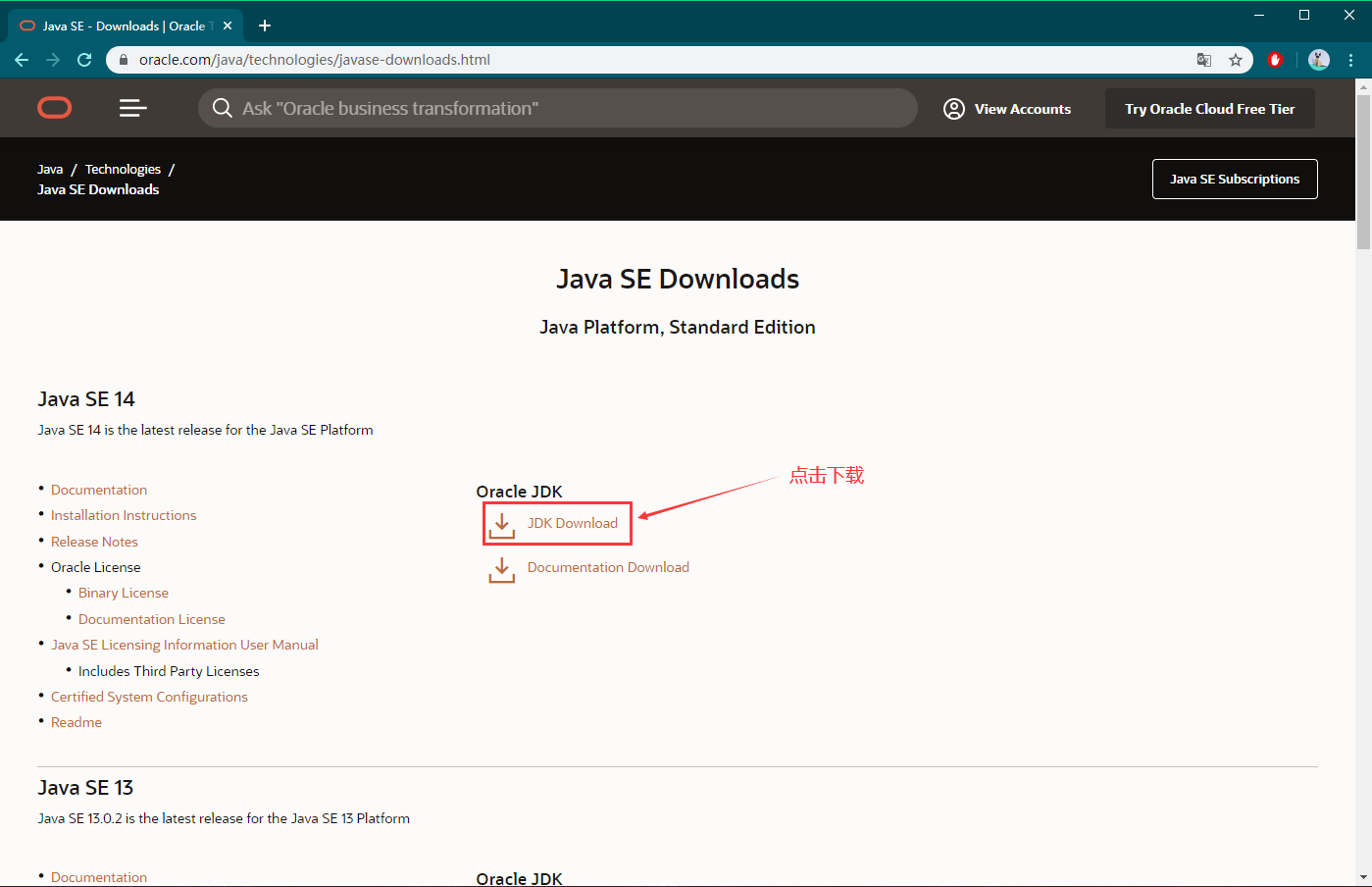Viewport: 1372px width, 887px height.
Task: Open the Java breadcrumb link
Action: coord(50,169)
